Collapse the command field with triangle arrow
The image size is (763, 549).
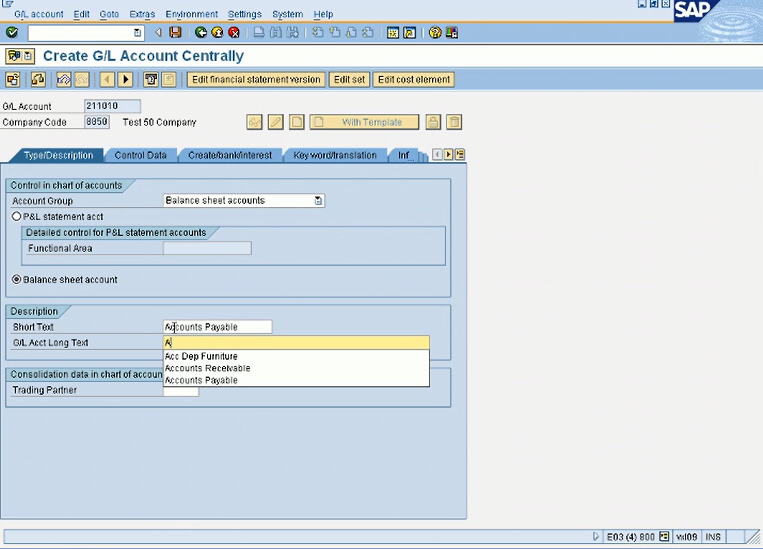pos(158,33)
